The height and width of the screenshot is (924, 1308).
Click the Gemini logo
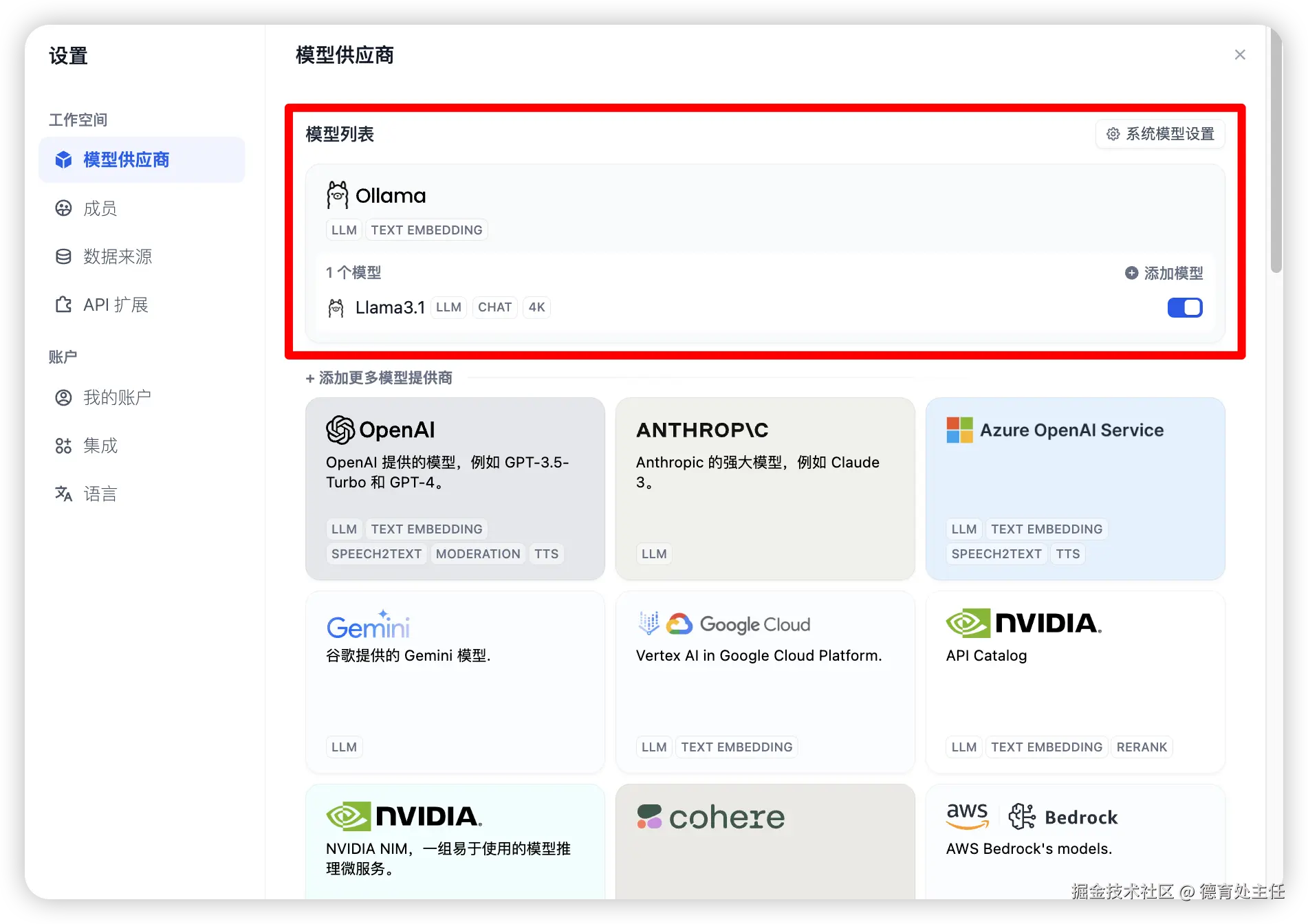point(369,624)
